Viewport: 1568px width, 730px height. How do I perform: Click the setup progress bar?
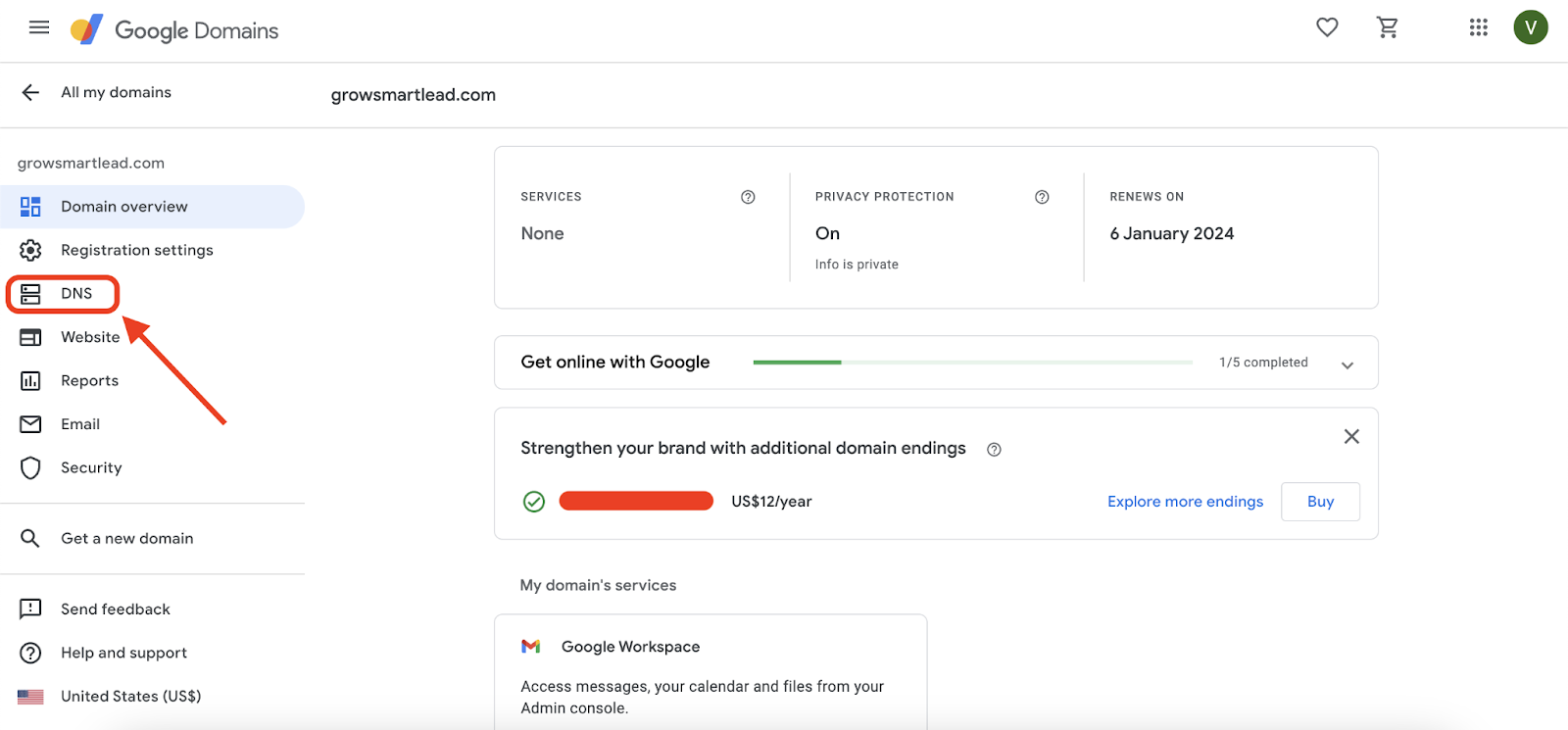(972, 363)
